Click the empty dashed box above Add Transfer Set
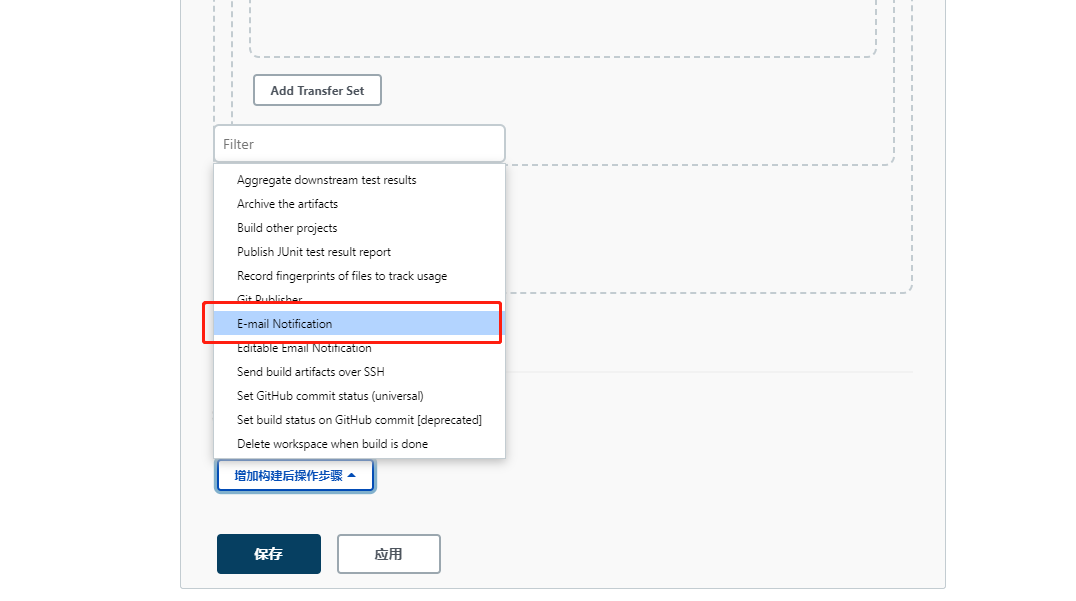The height and width of the screenshot is (601, 1076). pyautogui.click(x=562, y=28)
